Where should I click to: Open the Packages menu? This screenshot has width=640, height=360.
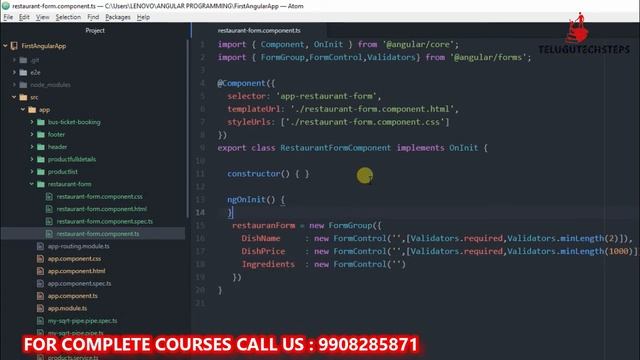tap(118, 17)
